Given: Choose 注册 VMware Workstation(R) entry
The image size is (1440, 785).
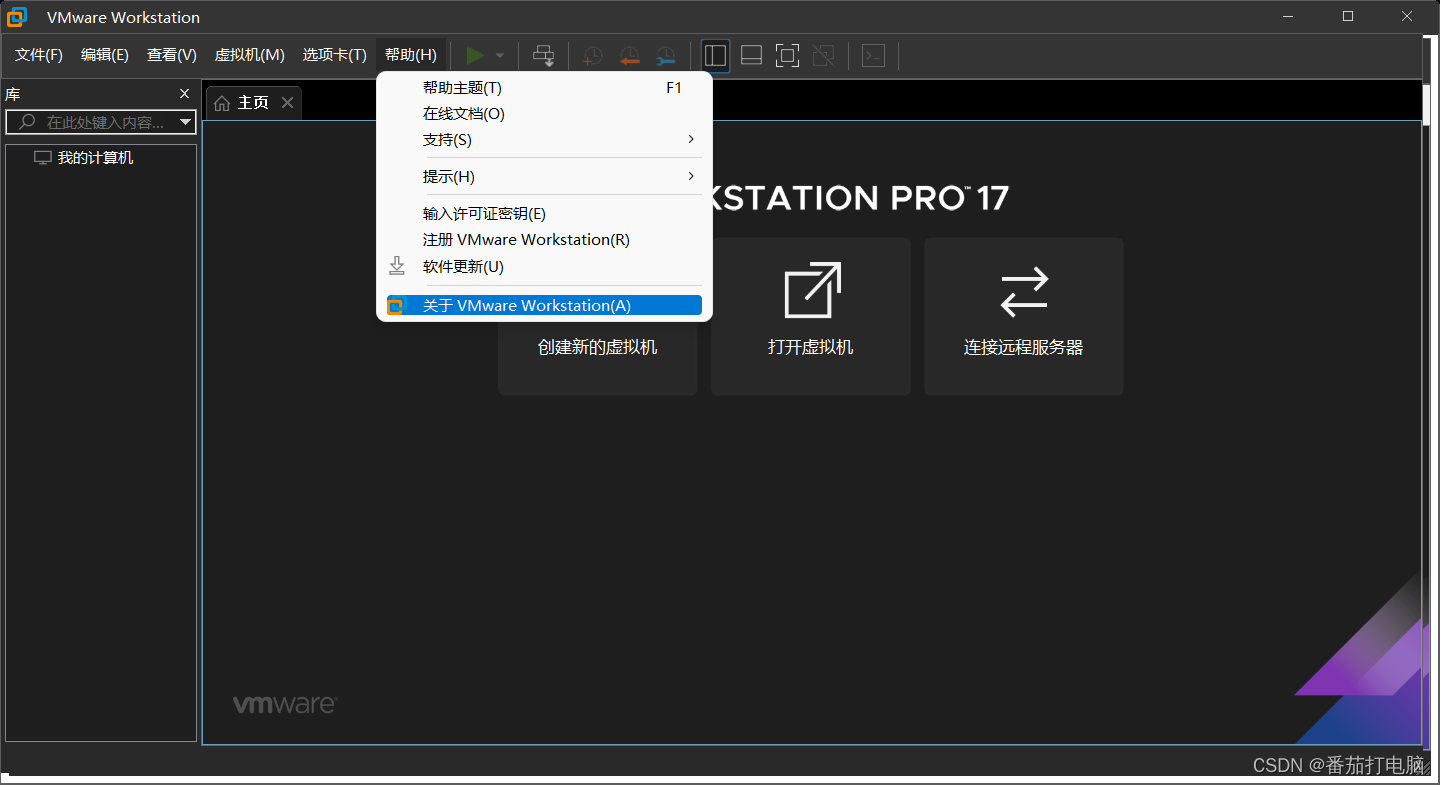Looking at the screenshot, I should [x=544, y=240].
